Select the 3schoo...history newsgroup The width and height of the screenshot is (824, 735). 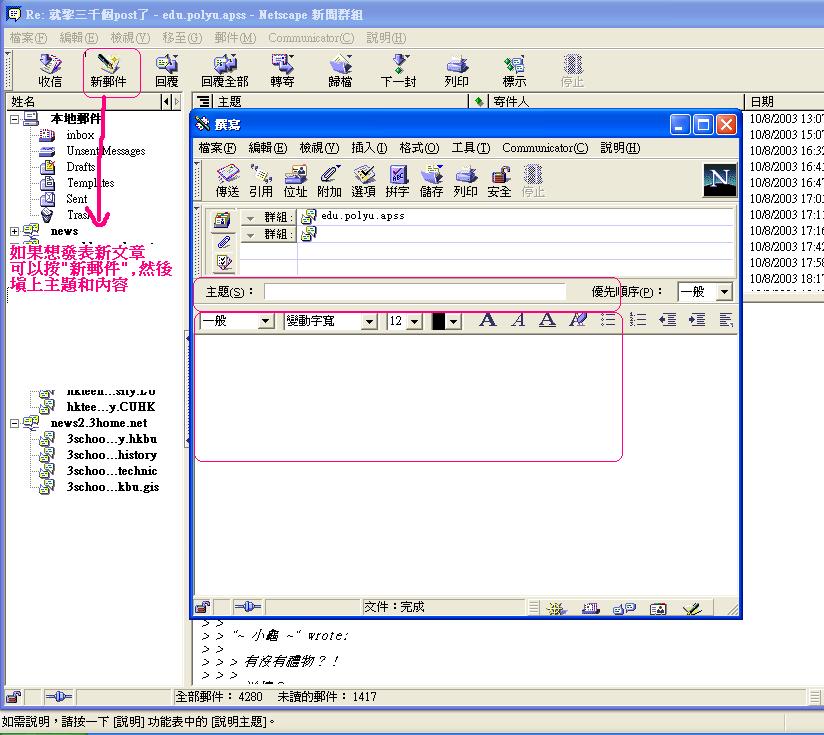[x=112, y=455]
